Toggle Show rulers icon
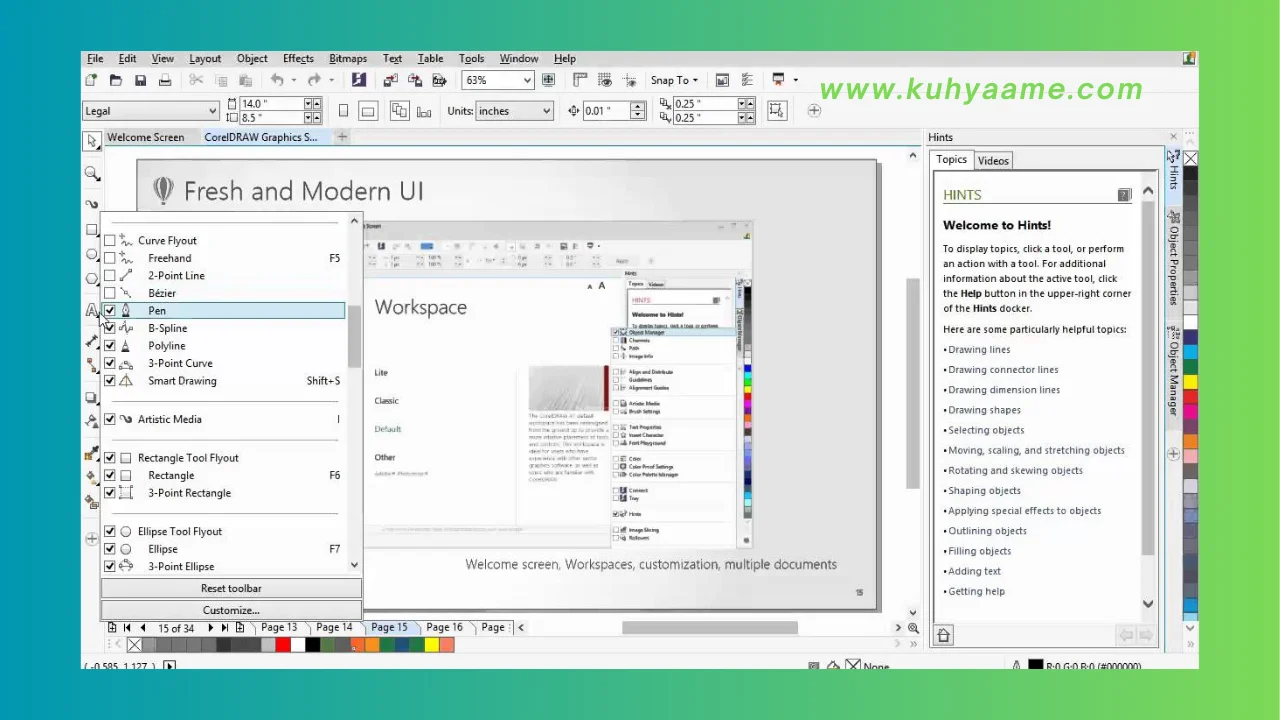This screenshot has height=720, width=1280. 580,80
